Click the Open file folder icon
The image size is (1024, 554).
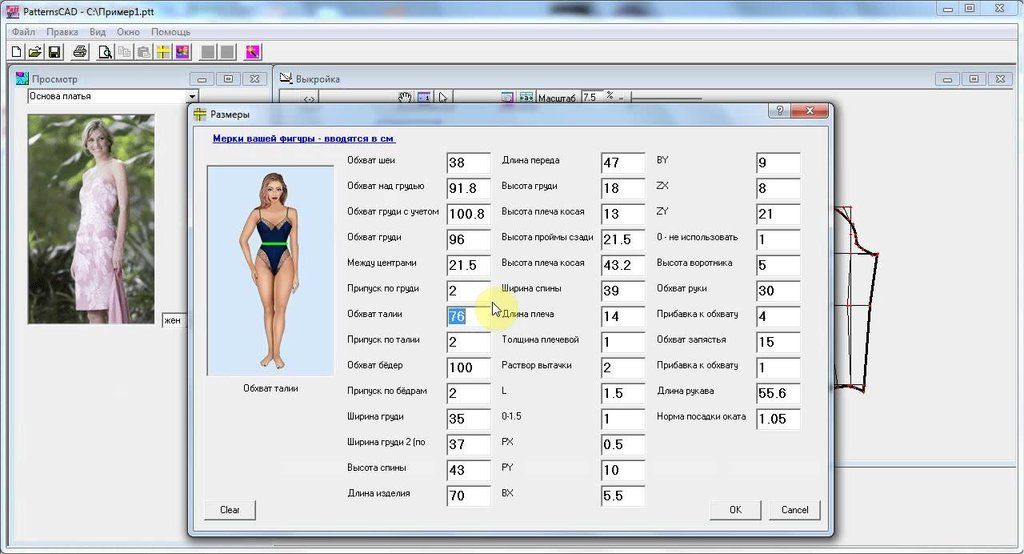point(35,52)
